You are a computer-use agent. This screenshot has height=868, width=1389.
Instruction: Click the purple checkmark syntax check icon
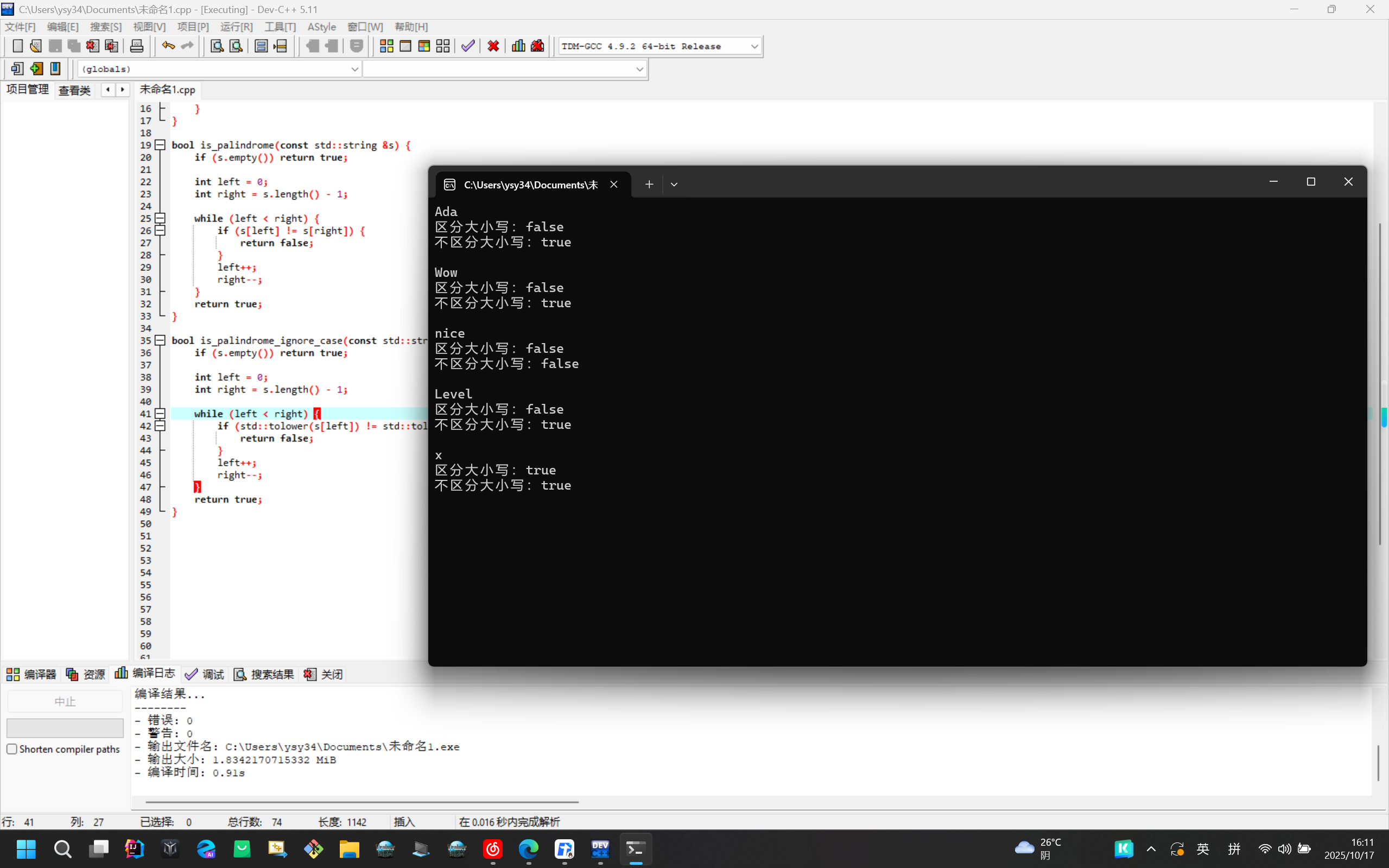click(x=468, y=46)
